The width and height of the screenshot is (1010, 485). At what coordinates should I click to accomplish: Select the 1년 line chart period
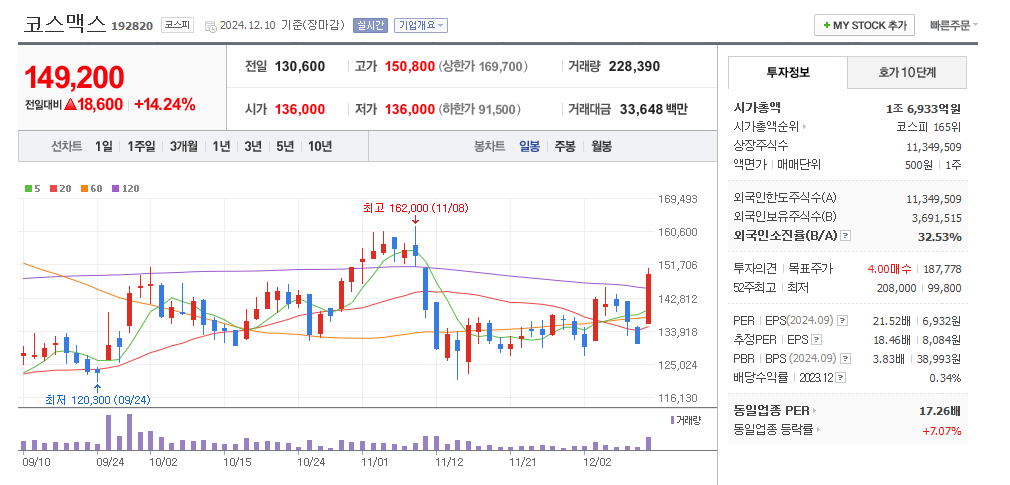click(221, 146)
